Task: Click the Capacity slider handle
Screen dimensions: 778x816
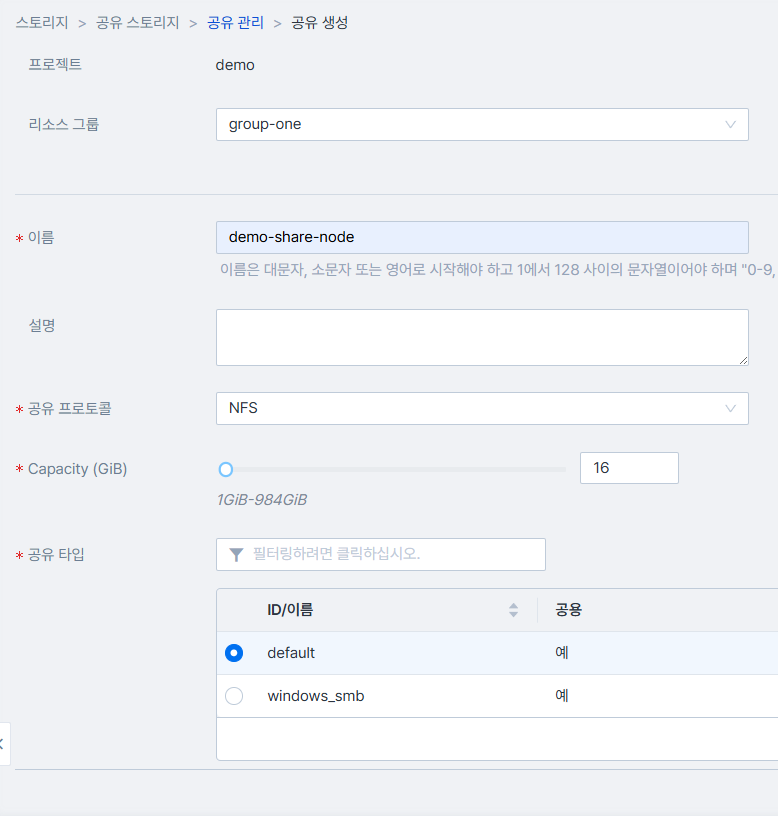Action: point(226,469)
